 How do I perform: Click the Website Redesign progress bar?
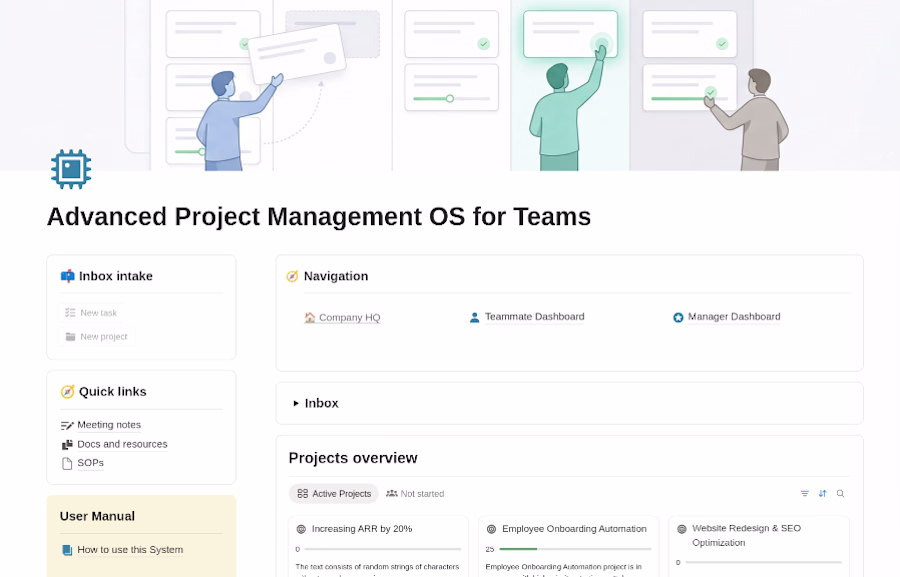pyautogui.click(x=763, y=563)
